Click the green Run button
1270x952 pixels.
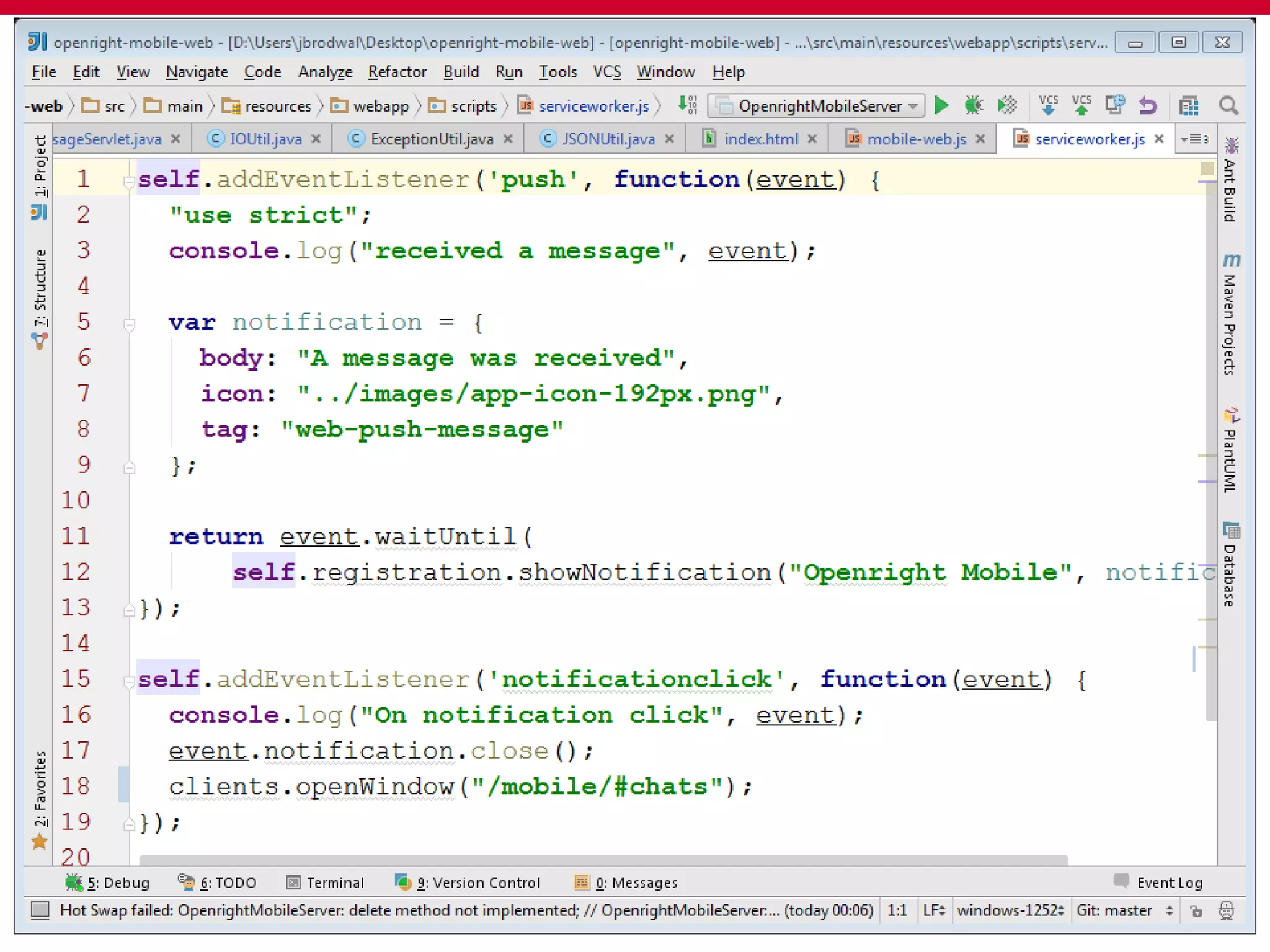[941, 105]
